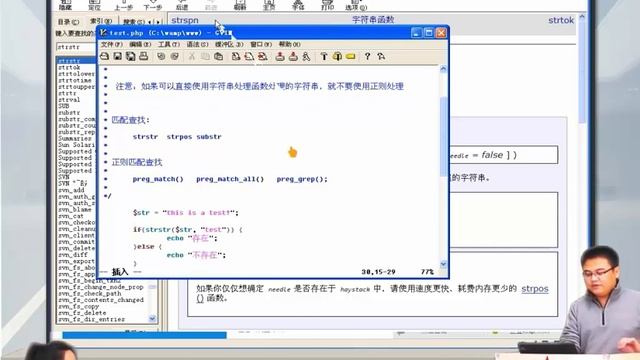
Task: Click 上一步 button in help viewer toolbar
Action: pos(123,5)
